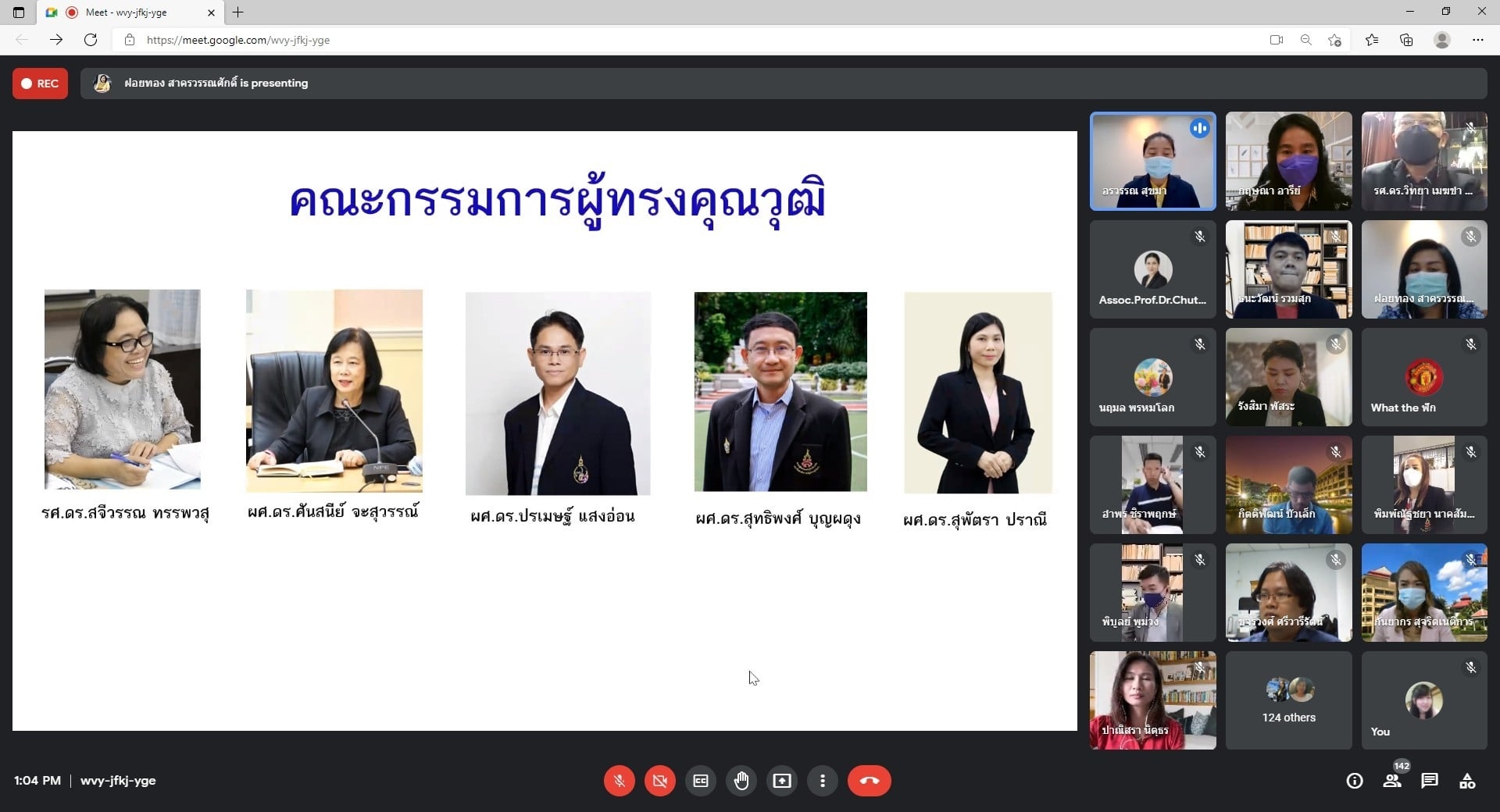Click the What the ฟัก participant tile
Viewport: 1500px width, 812px height.
[x=1423, y=377]
